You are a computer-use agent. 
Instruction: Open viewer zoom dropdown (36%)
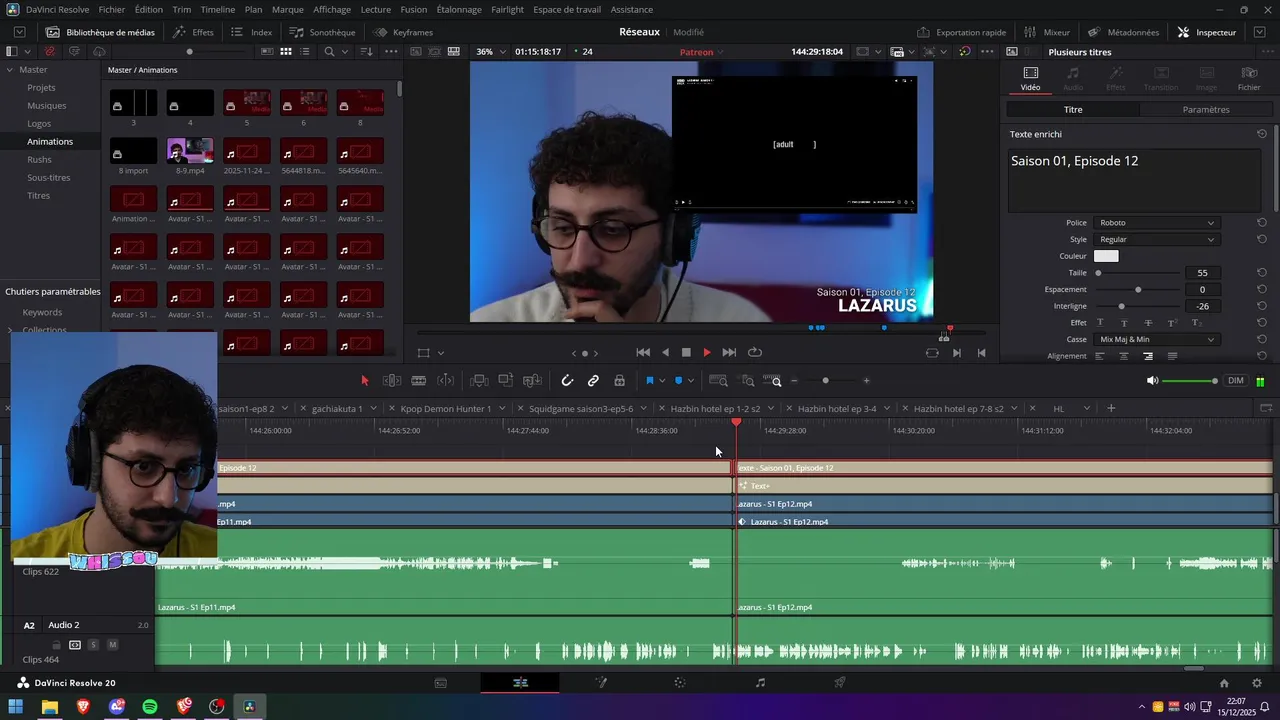coord(490,51)
